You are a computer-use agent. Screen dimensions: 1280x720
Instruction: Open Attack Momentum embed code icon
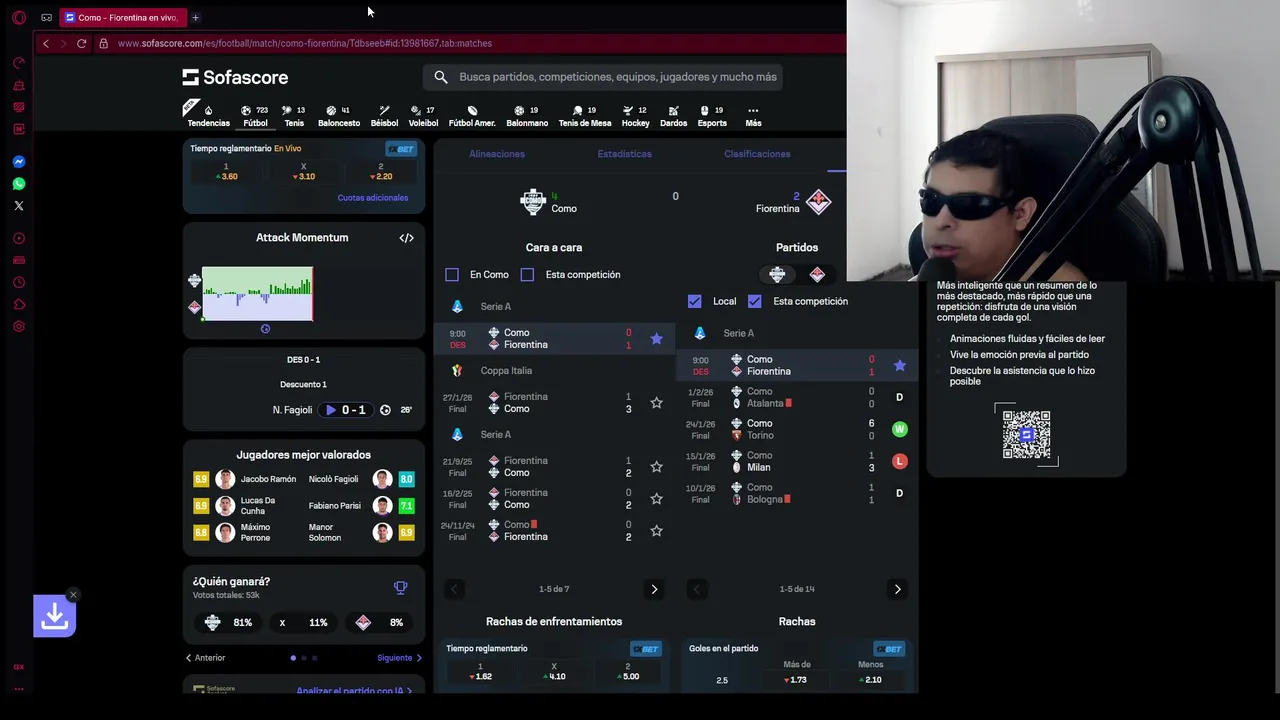pos(406,238)
